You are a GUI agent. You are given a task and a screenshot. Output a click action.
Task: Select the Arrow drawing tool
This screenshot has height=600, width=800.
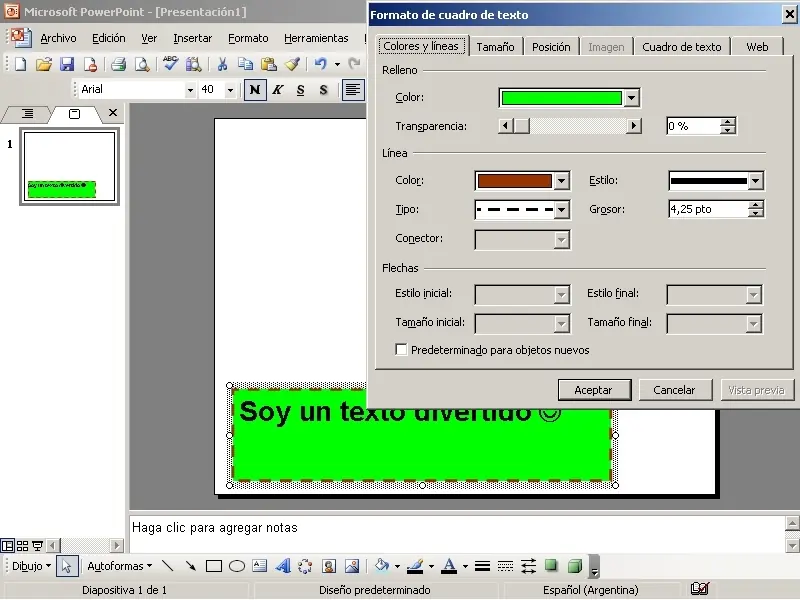coord(190,566)
